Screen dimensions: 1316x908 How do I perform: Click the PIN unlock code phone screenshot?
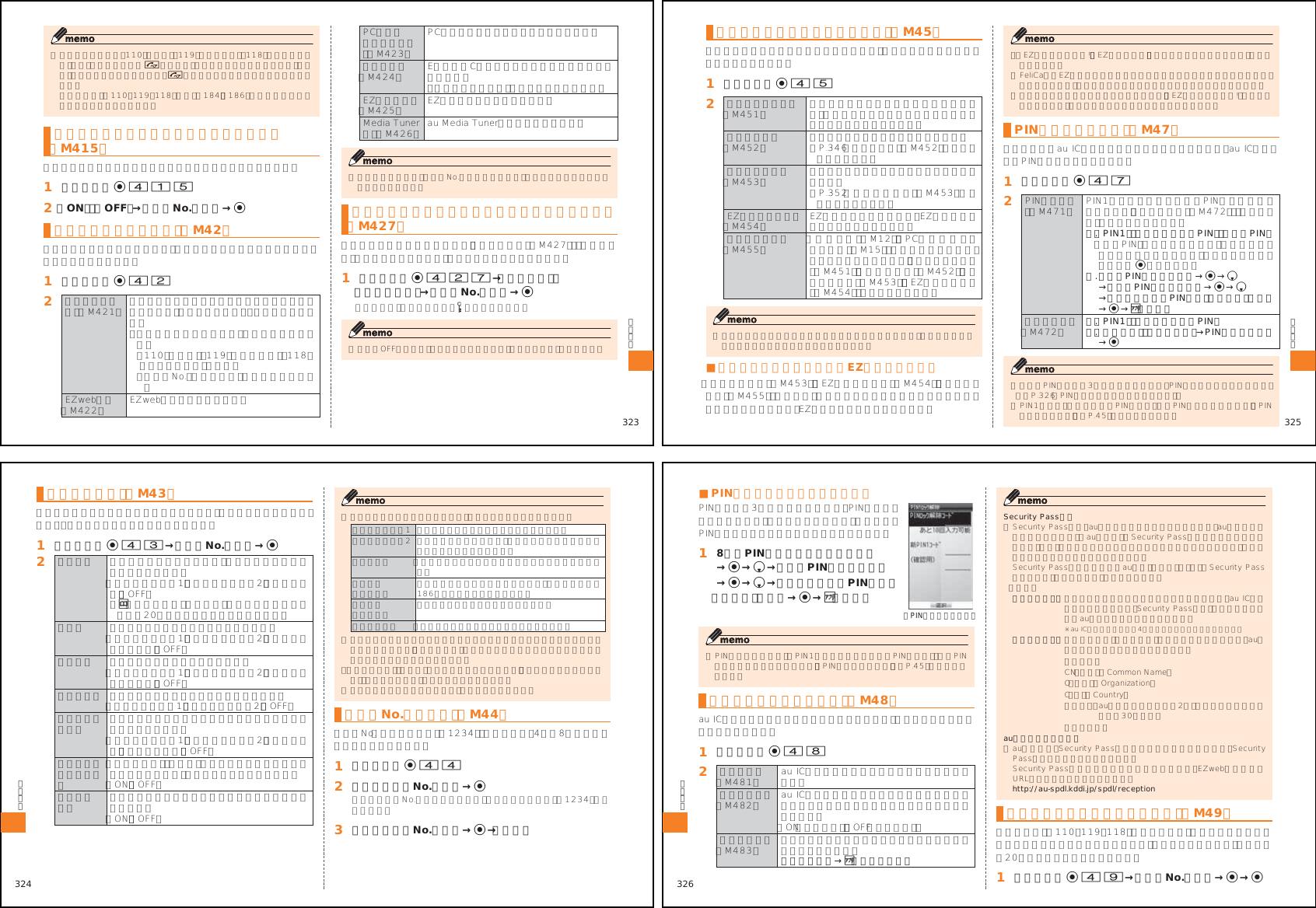point(940,556)
